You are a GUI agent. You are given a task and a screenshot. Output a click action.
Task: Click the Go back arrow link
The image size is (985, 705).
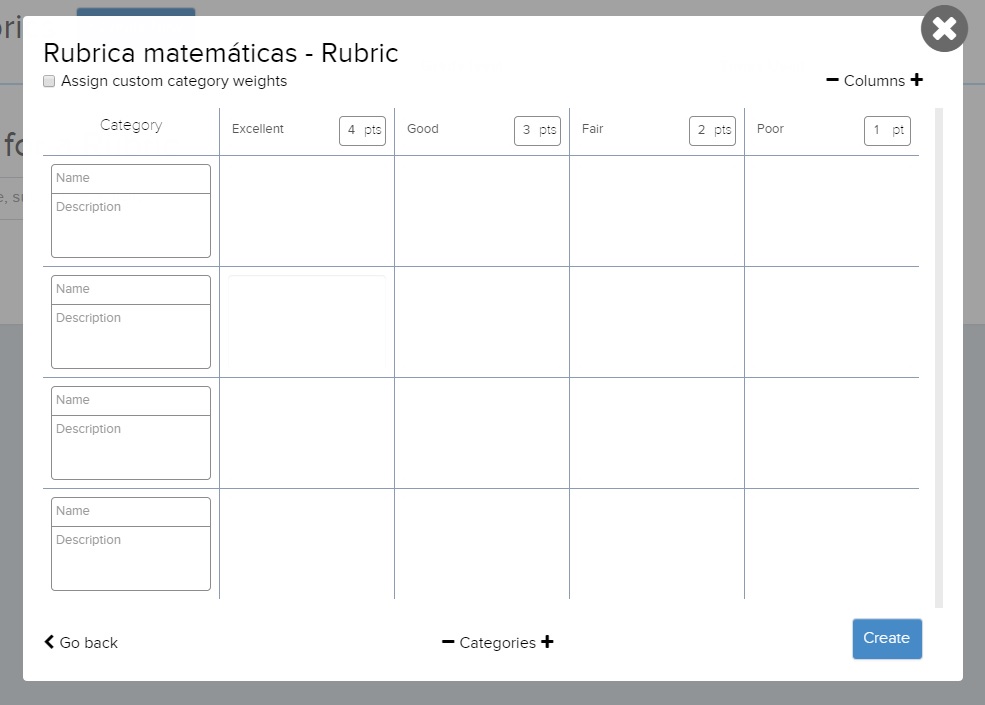pos(81,642)
